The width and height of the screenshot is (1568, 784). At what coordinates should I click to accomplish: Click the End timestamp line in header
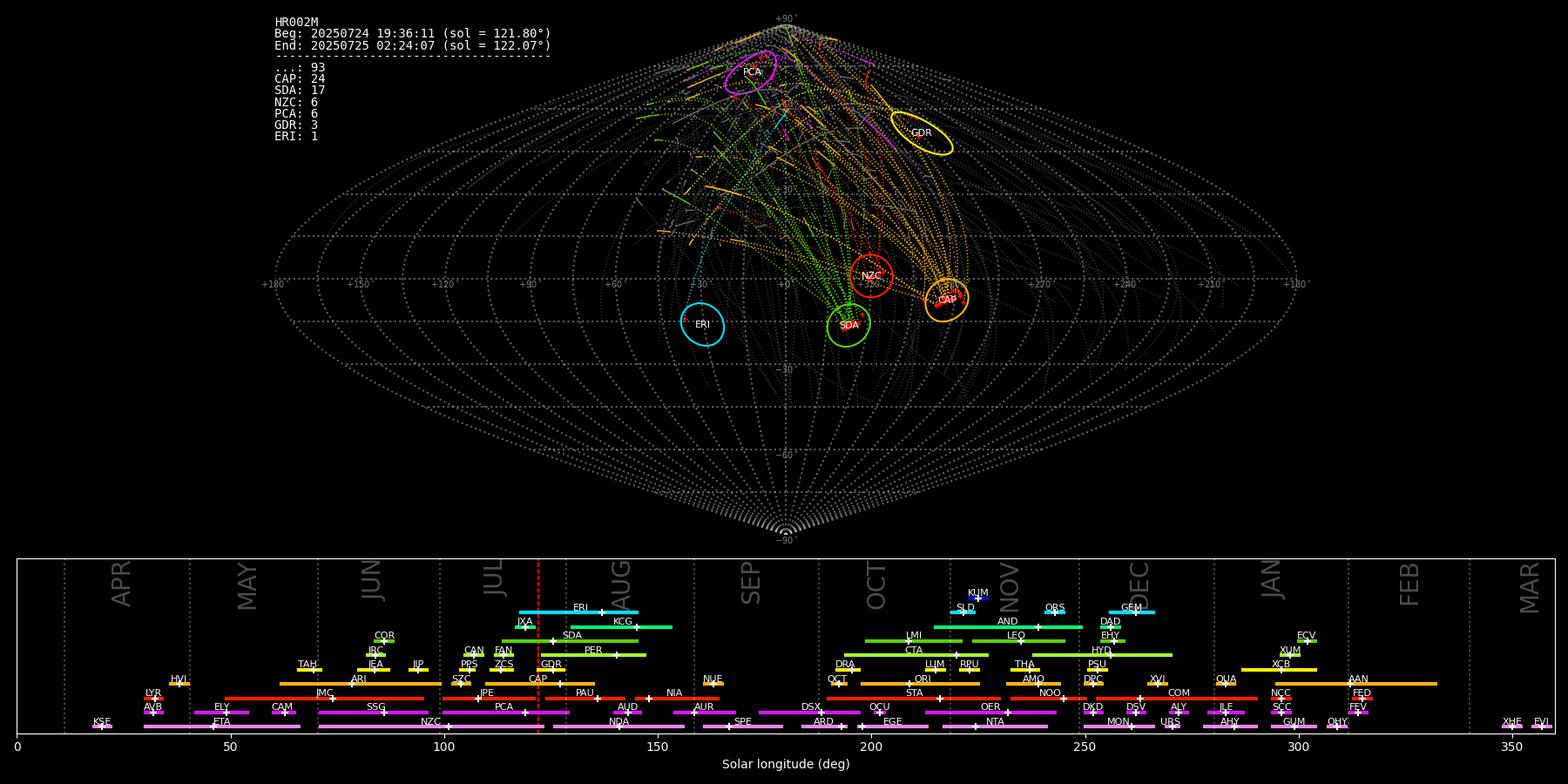pos(413,45)
